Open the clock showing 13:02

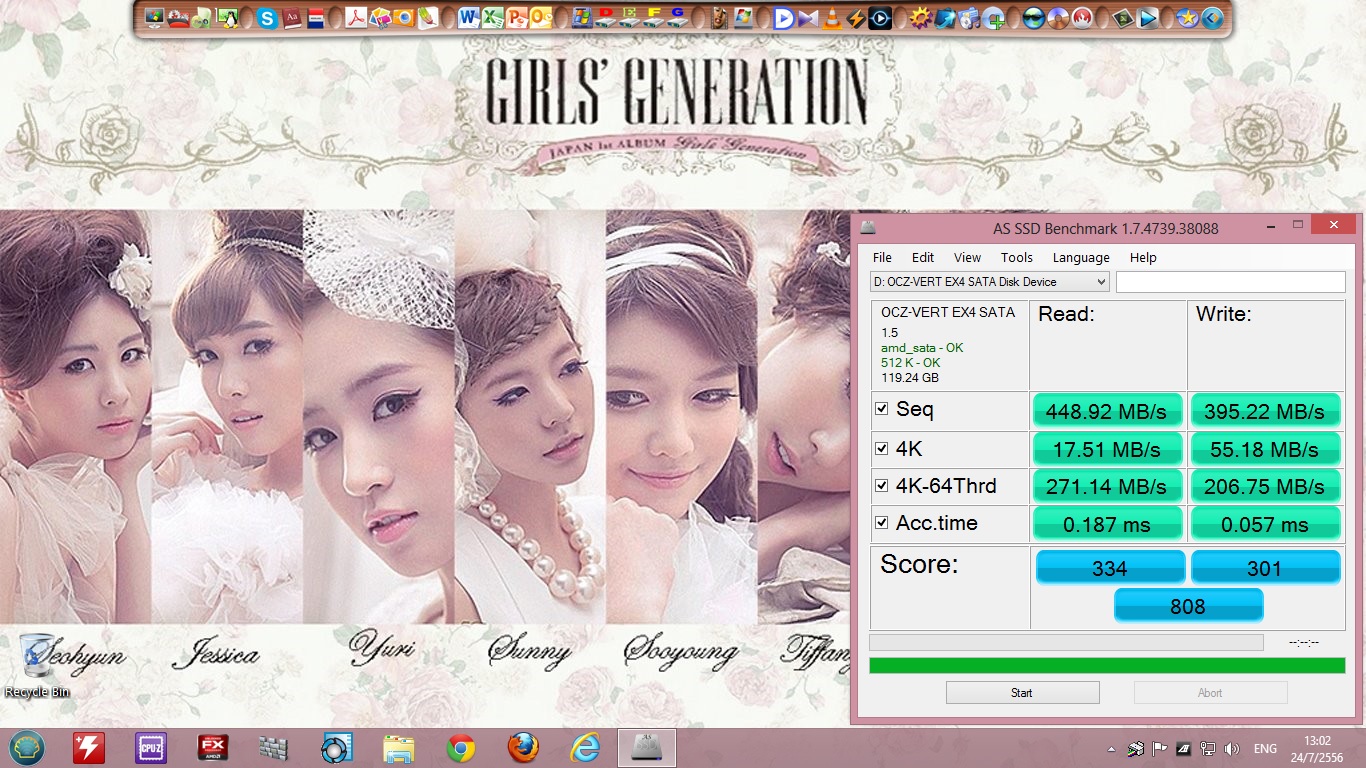tap(1318, 748)
